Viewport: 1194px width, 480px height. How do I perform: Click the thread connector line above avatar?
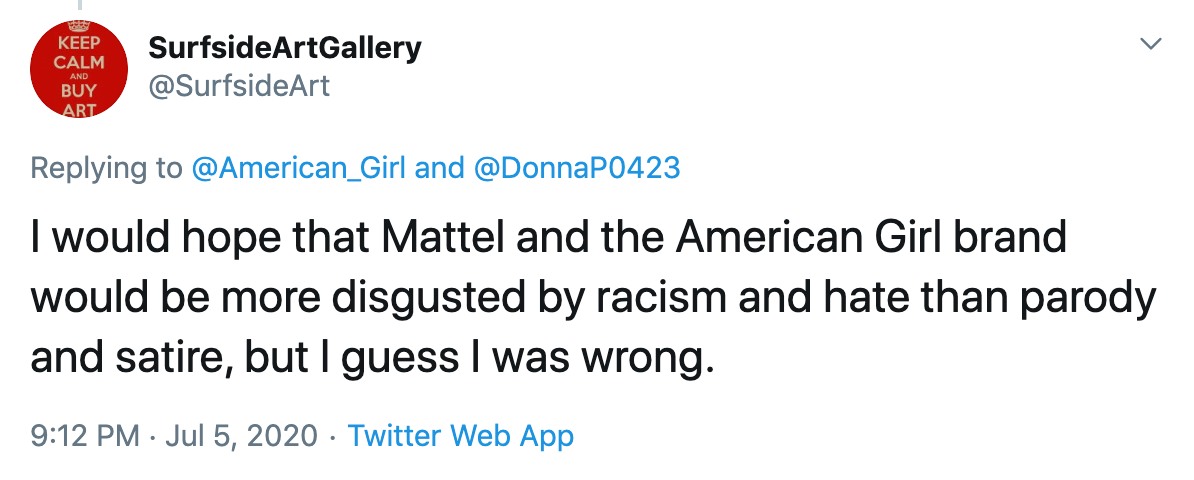point(78,6)
